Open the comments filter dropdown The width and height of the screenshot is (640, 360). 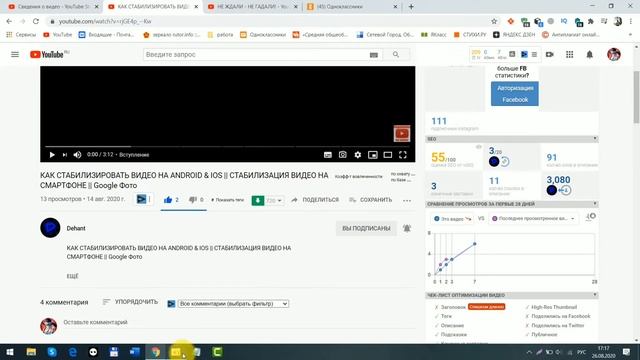(x=233, y=304)
